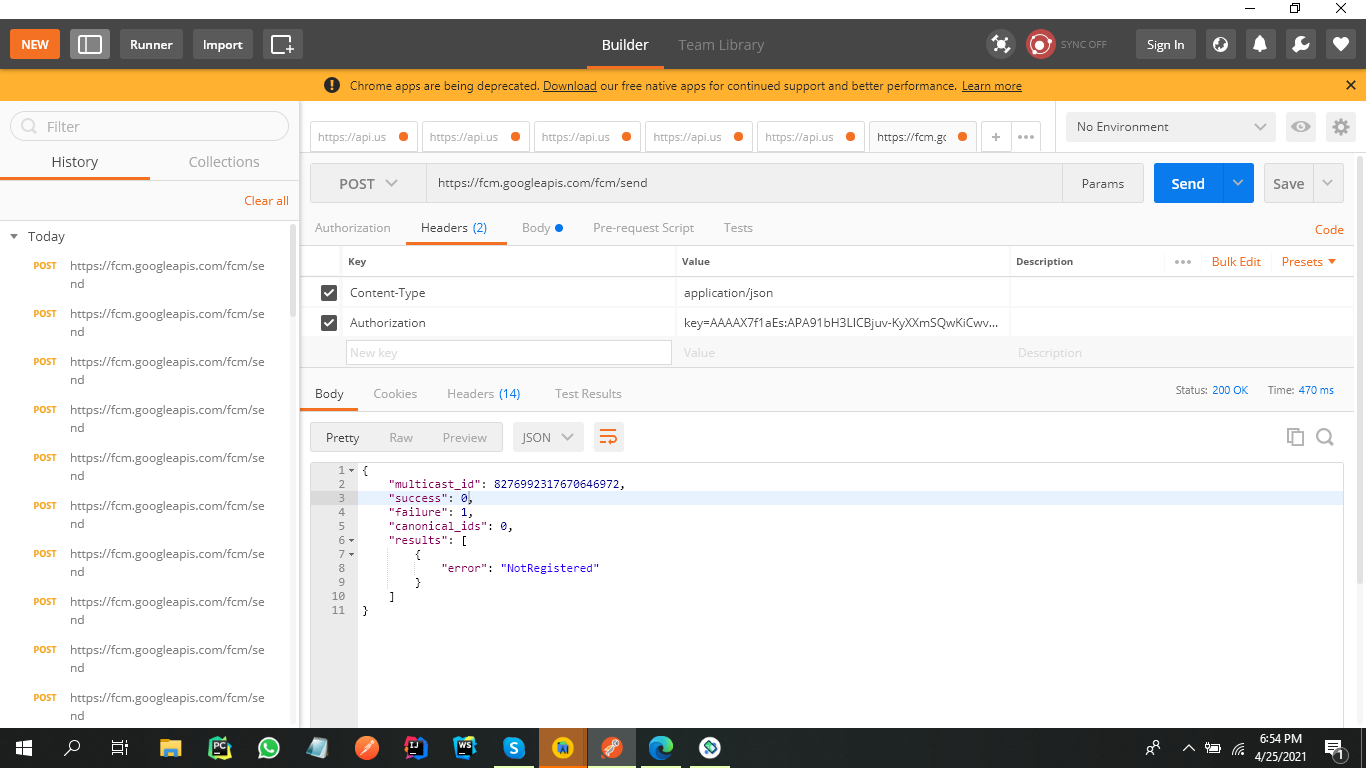Open the POST method dropdown
The width and height of the screenshot is (1366, 768).
(367, 183)
